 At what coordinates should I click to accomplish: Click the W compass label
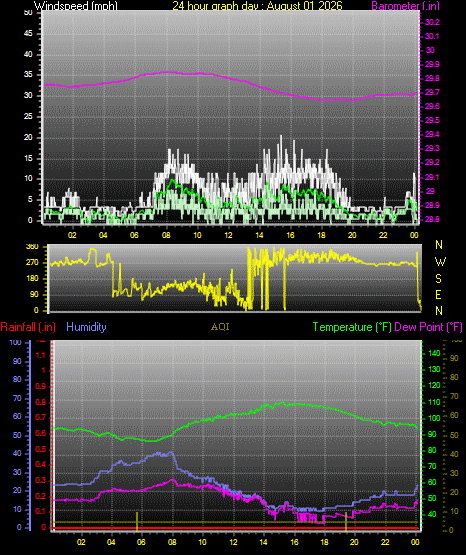[440, 262]
